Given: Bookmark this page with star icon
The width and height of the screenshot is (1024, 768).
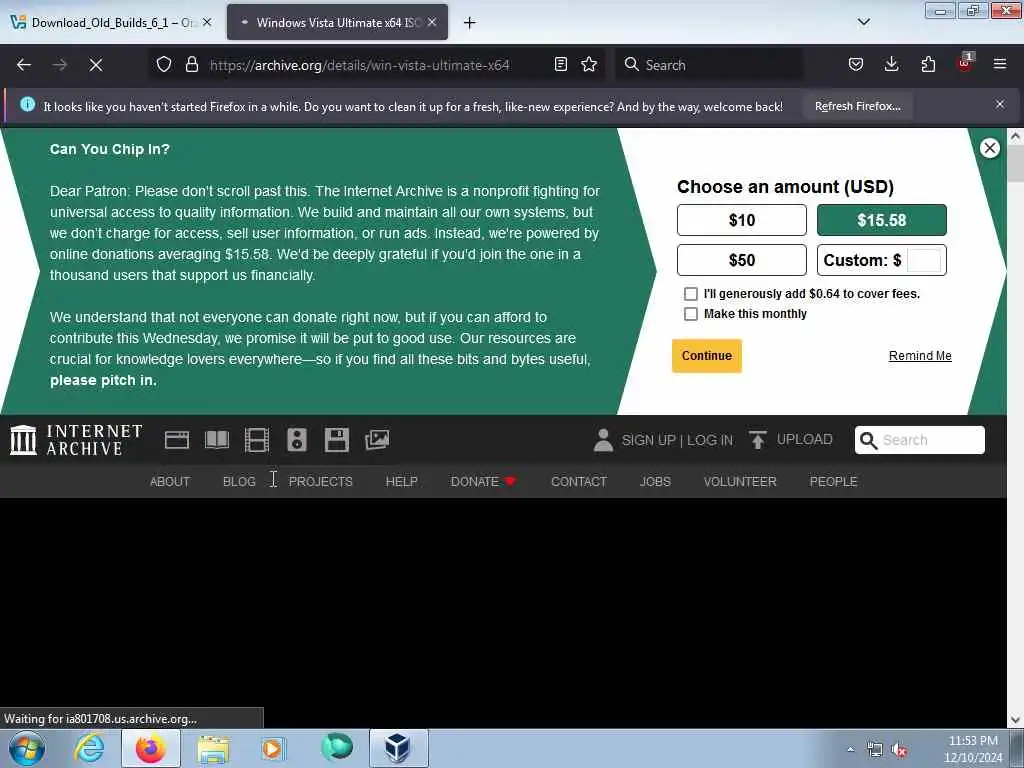Looking at the screenshot, I should point(589,65).
